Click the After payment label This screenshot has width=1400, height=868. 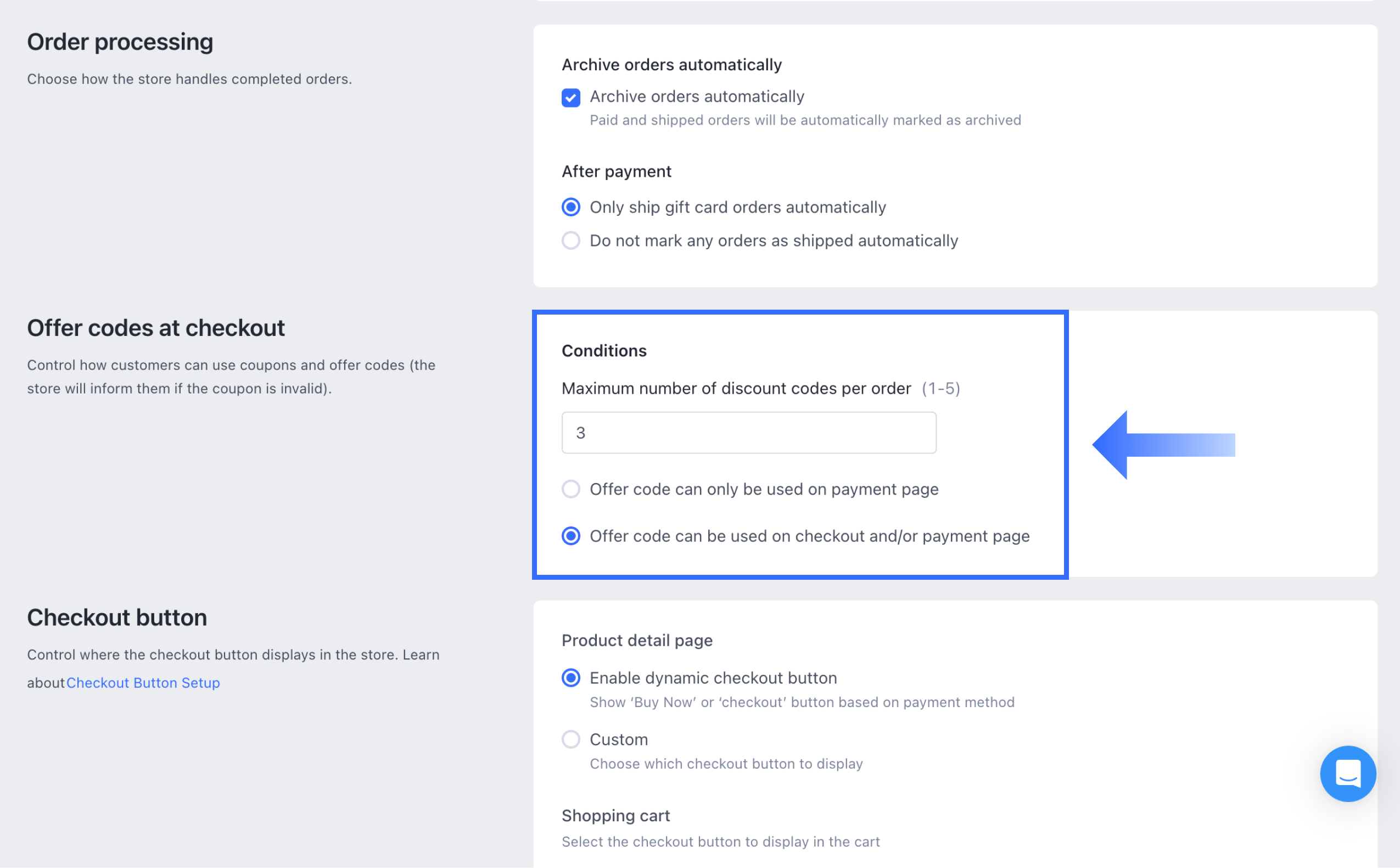[616, 172]
